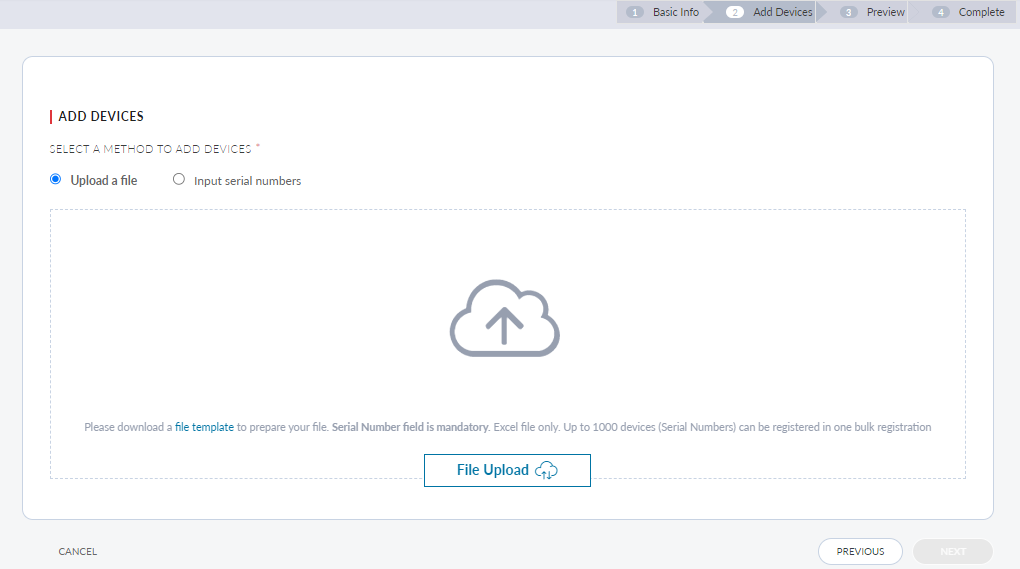Click 'Serial Number field is mandatory' text
This screenshot has height=569, width=1020.
tap(410, 427)
